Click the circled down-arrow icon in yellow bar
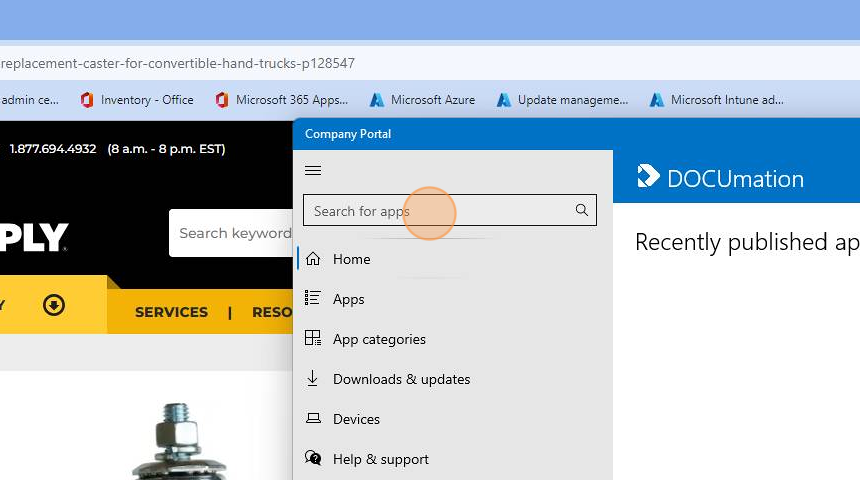 pyautogui.click(x=54, y=305)
